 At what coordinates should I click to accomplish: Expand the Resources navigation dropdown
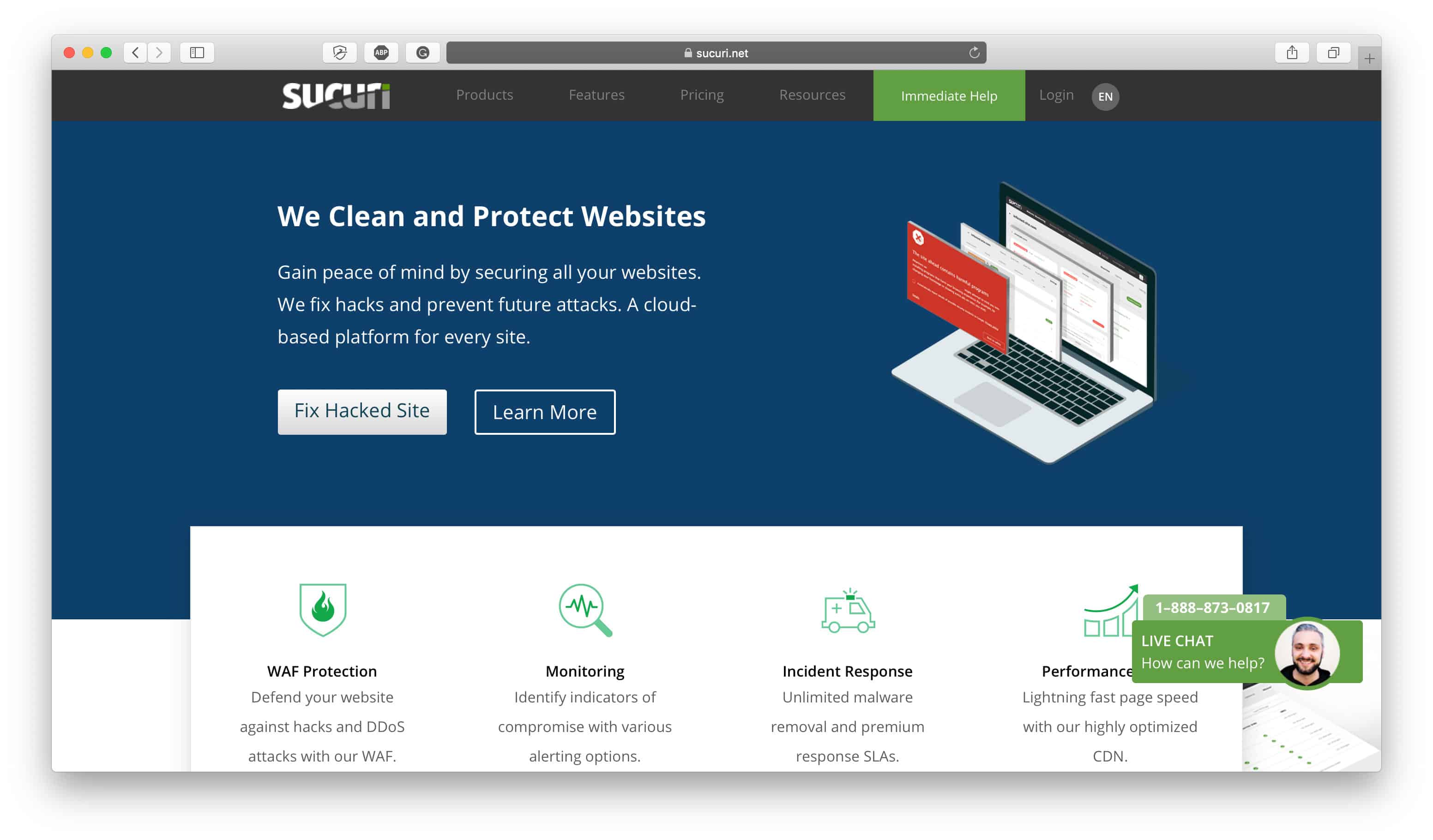(812, 95)
